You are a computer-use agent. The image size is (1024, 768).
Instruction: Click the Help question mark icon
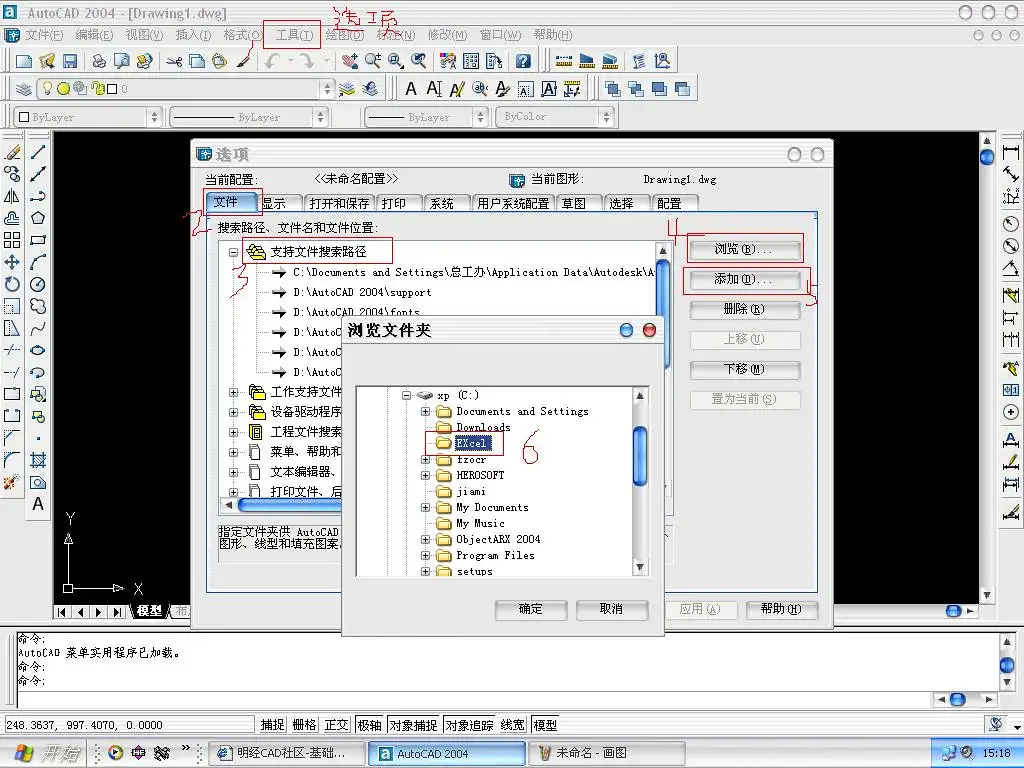[523, 61]
